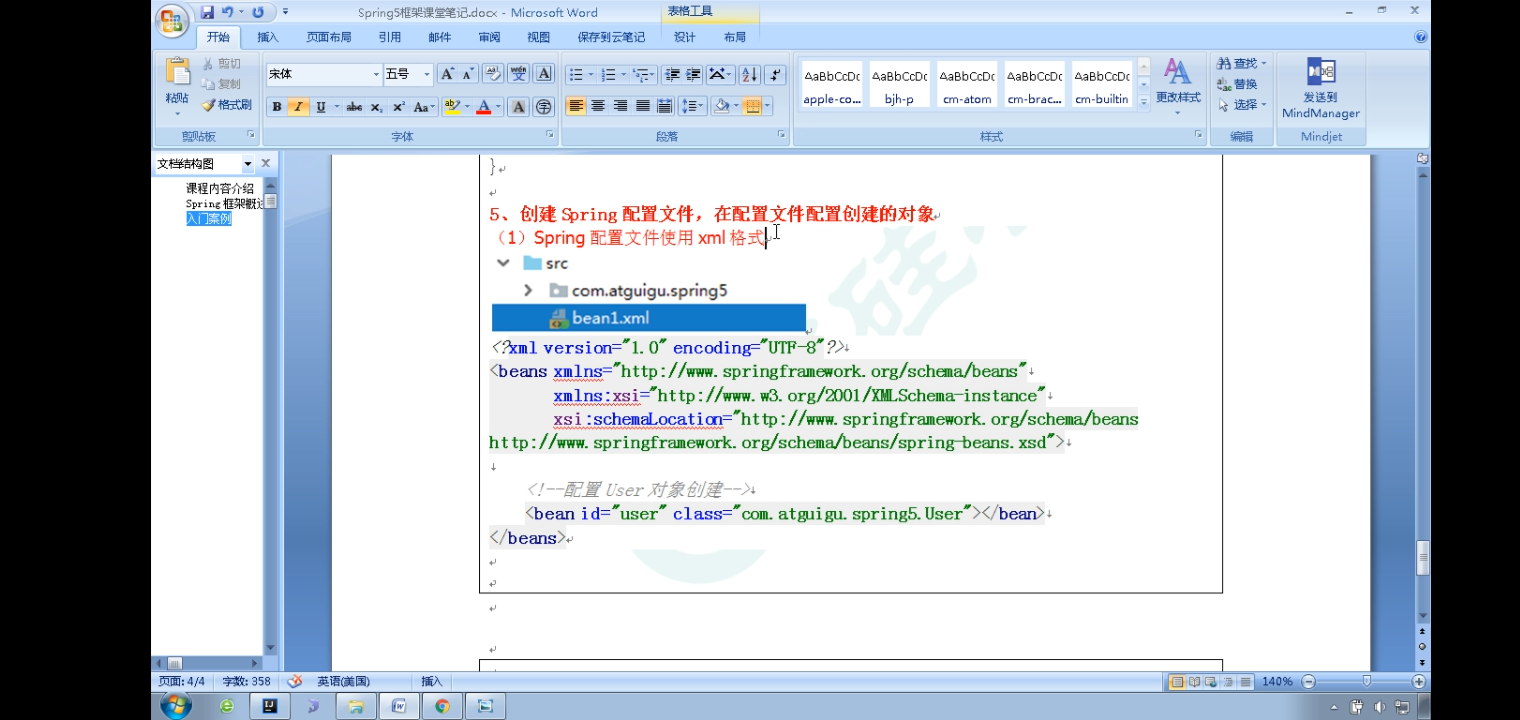This screenshot has width=1520, height=720.
Task: Decrease the paragraph indent
Action: click(x=670, y=75)
